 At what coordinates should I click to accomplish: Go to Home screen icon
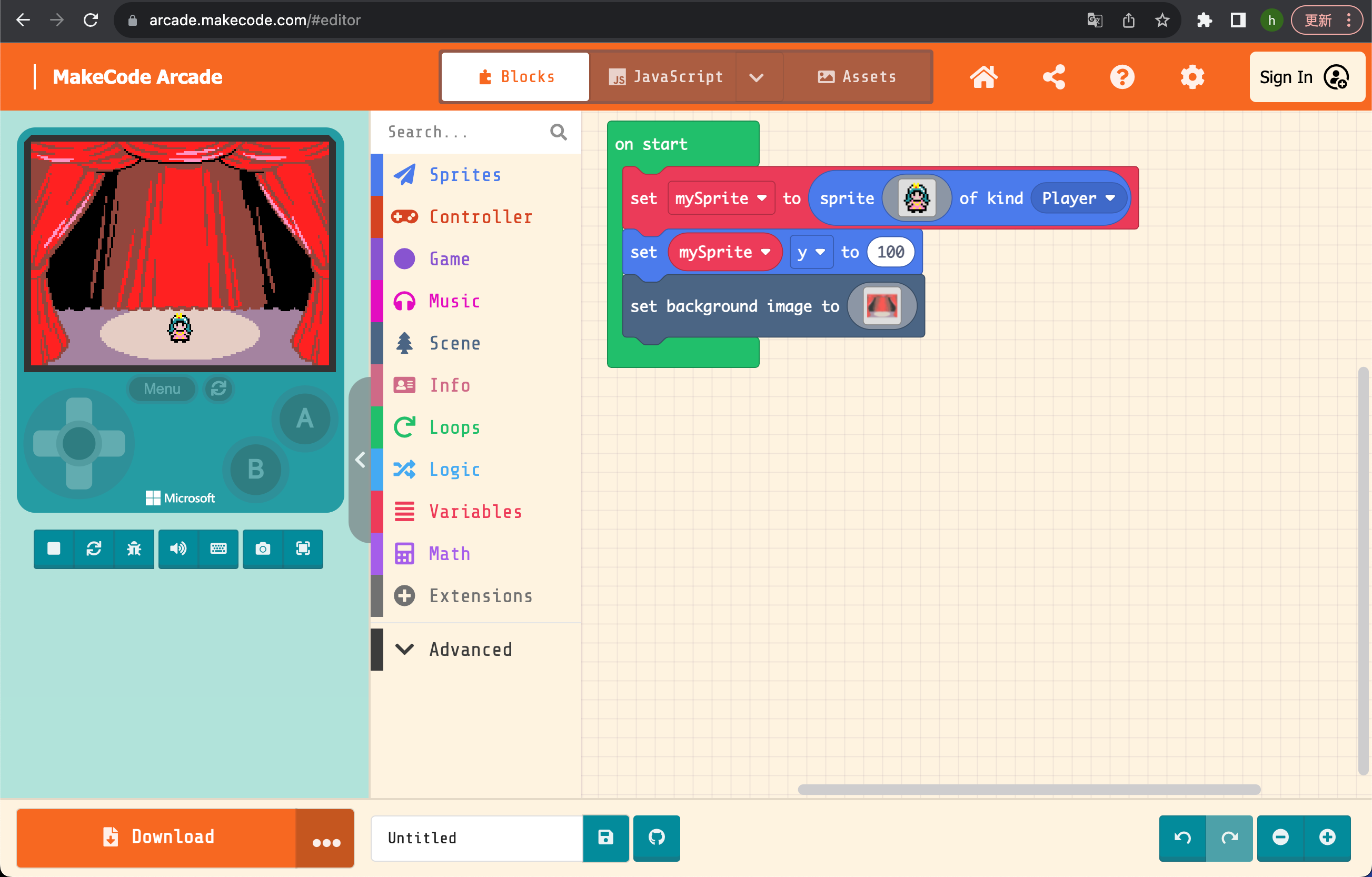(x=984, y=77)
